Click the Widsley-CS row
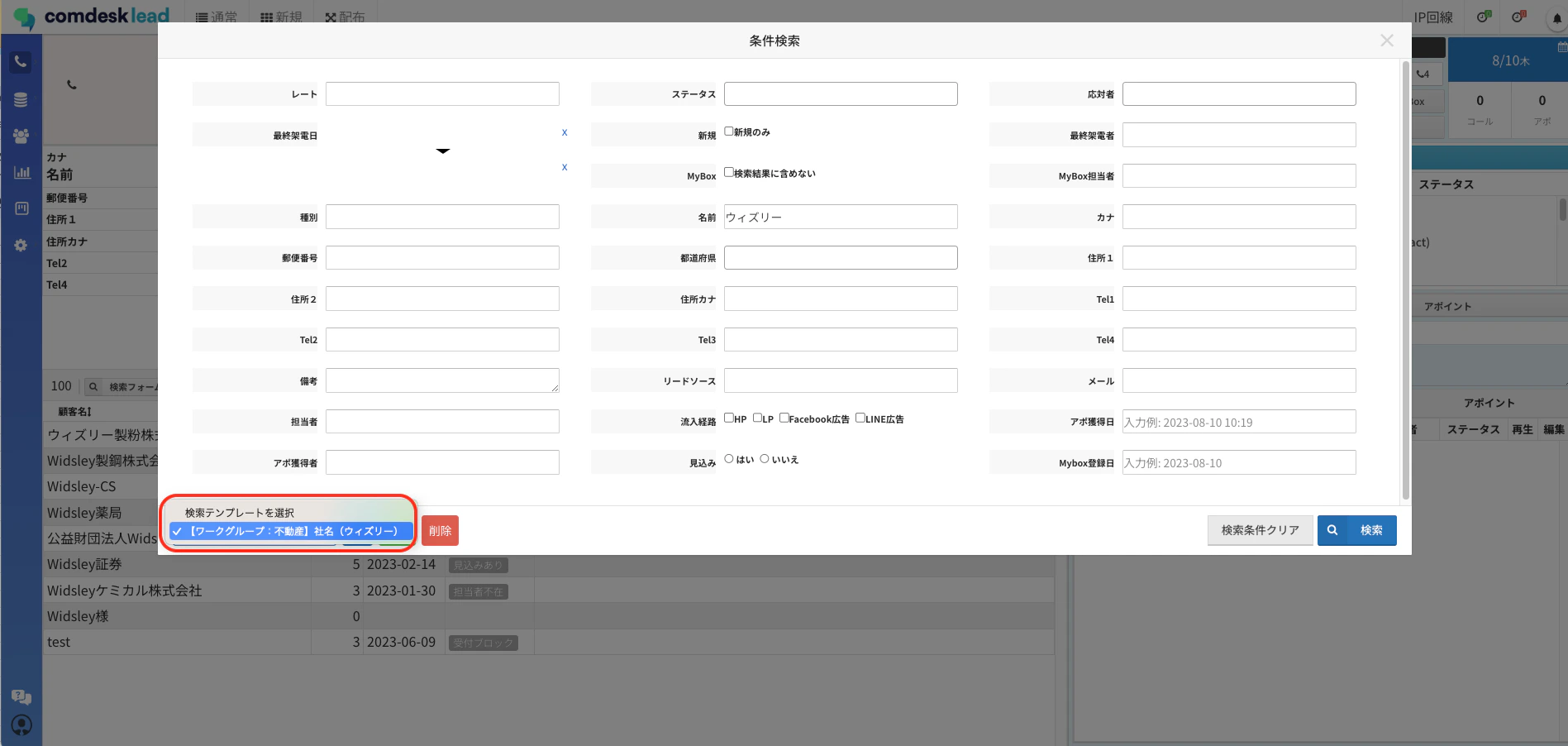The image size is (1568, 746). click(x=101, y=486)
